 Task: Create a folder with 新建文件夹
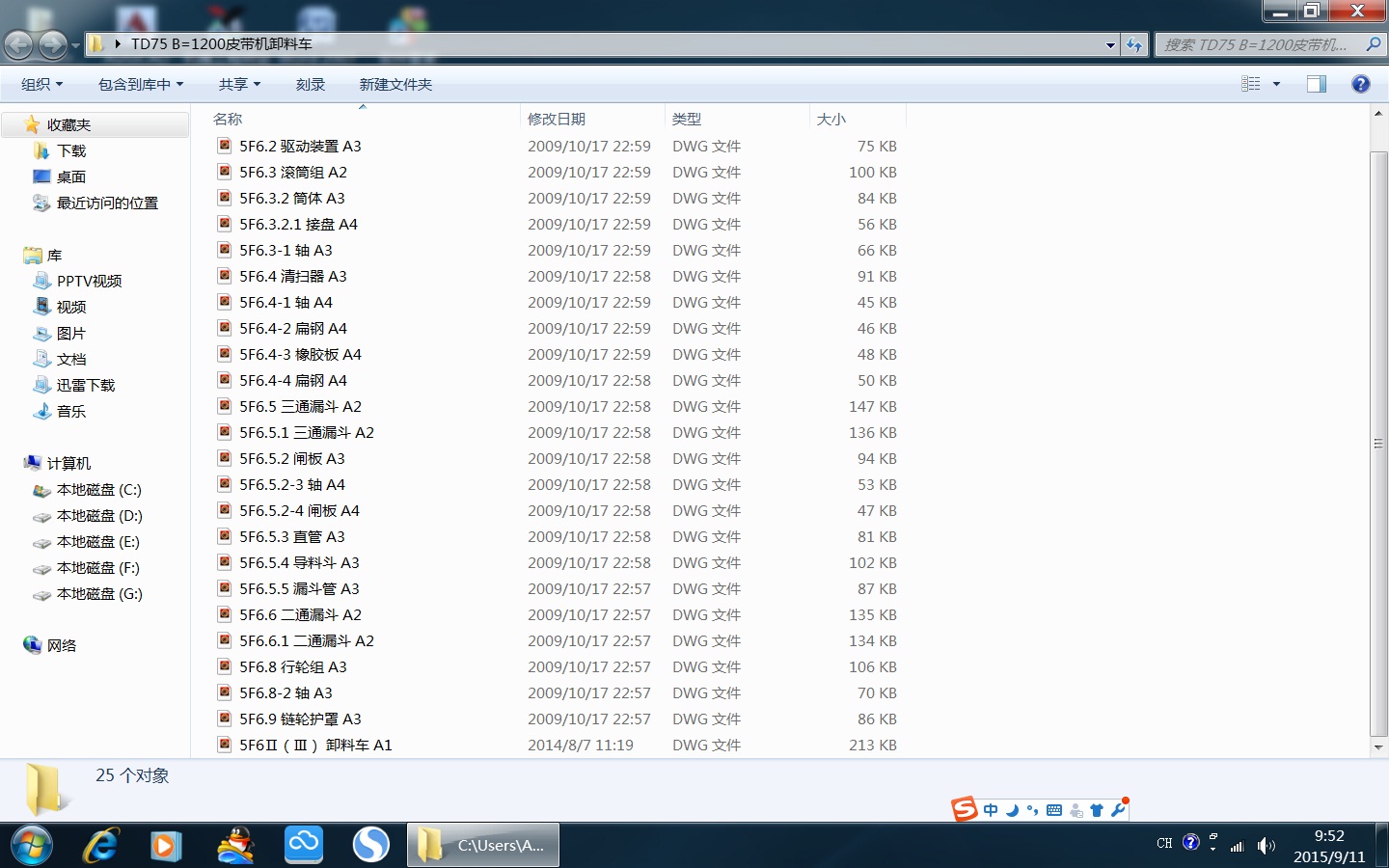point(395,85)
